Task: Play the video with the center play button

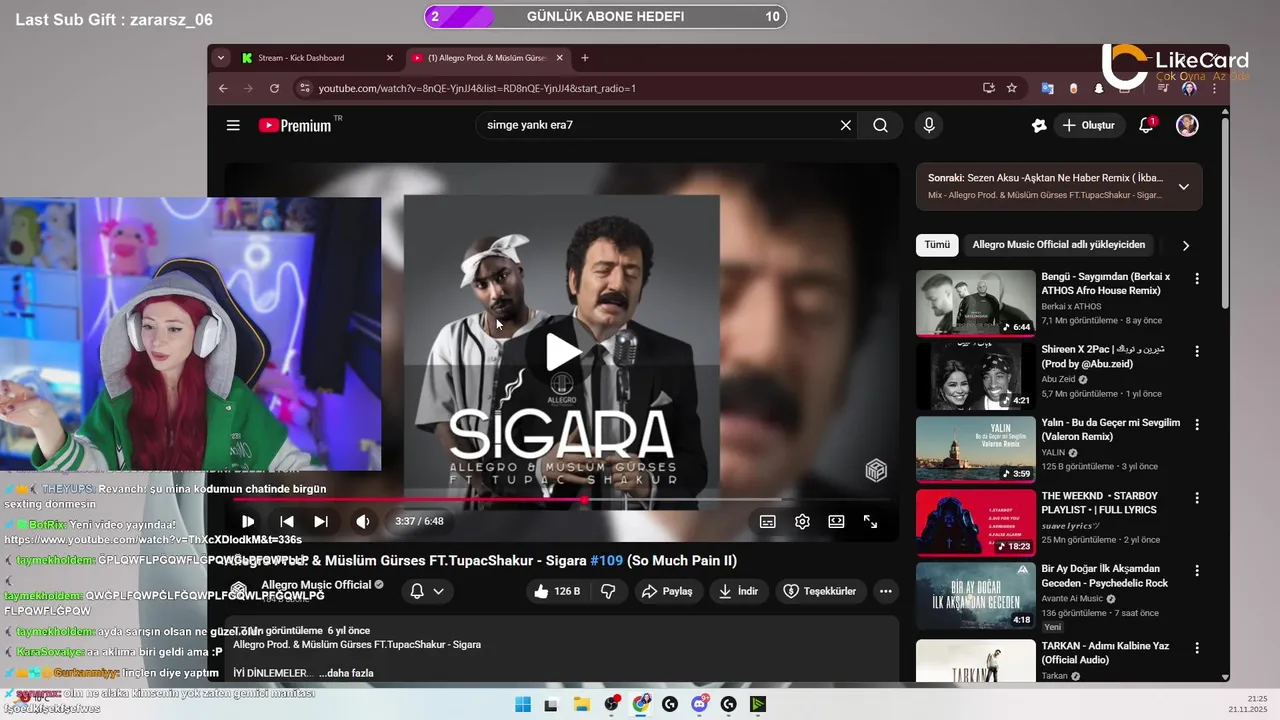Action: click(x=562, y=352)
